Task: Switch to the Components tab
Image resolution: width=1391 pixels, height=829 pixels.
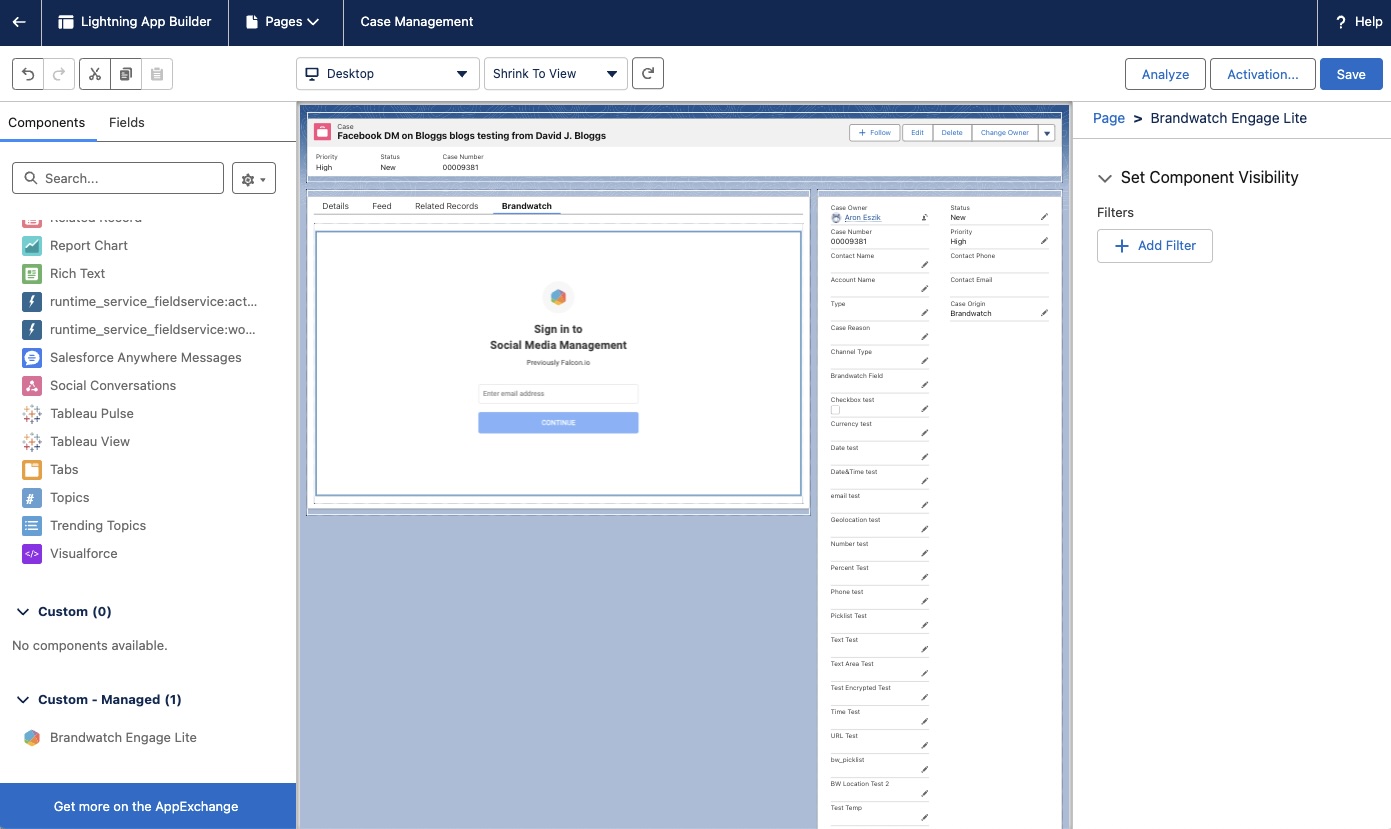Action: pos(47,122)
